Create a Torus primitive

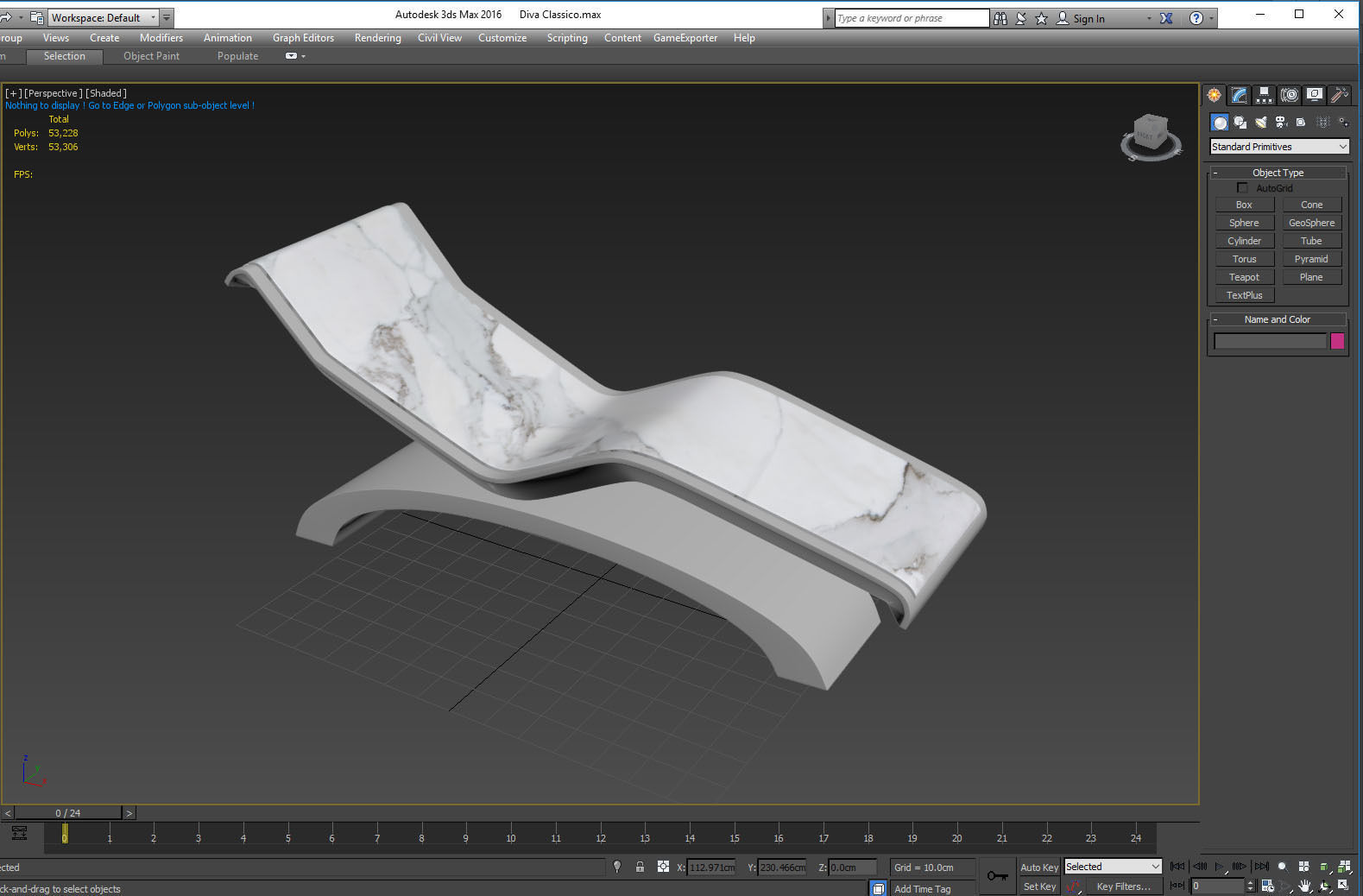1244,259
